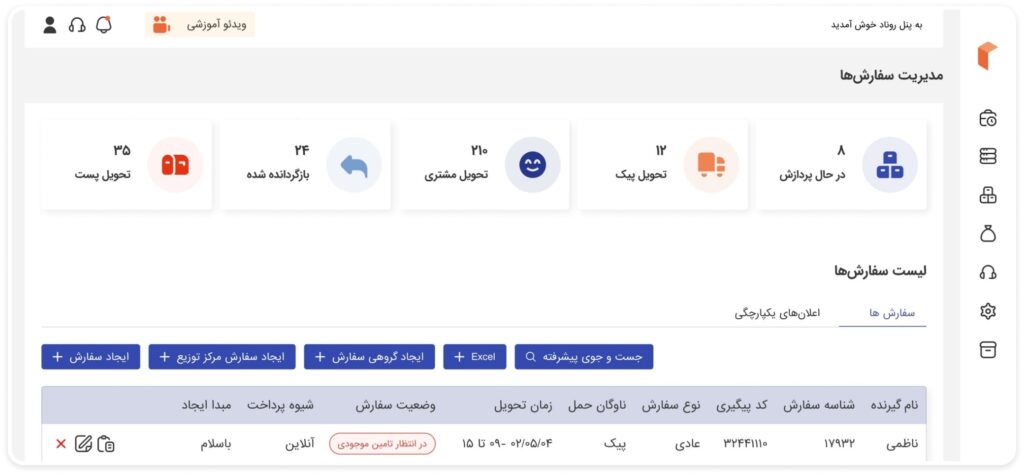Delete order with the red X icon
This screenshot has width=1024, height=475.
pos(61,443)
